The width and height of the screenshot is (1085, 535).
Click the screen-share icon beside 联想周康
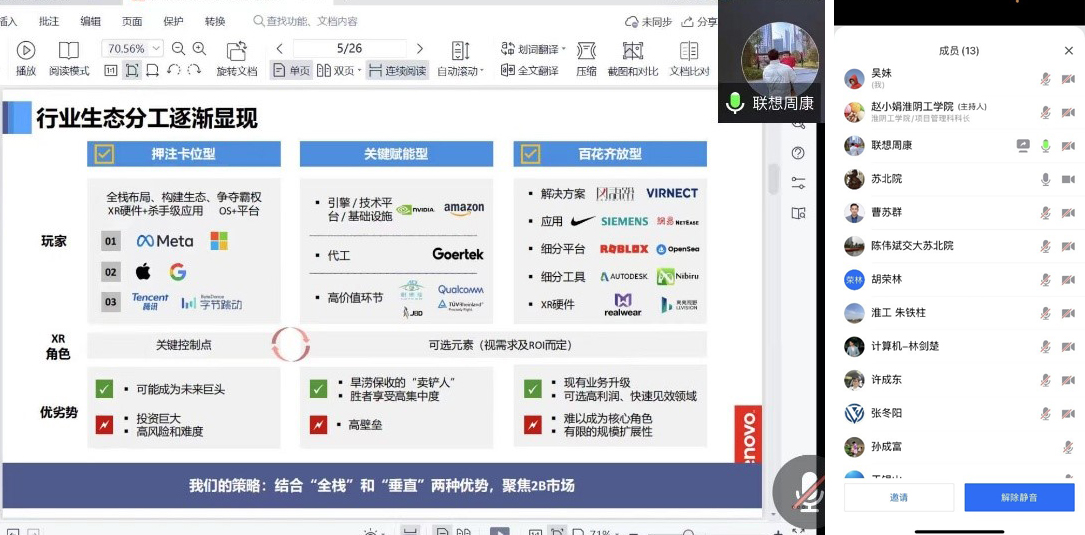click(1023, 145)
